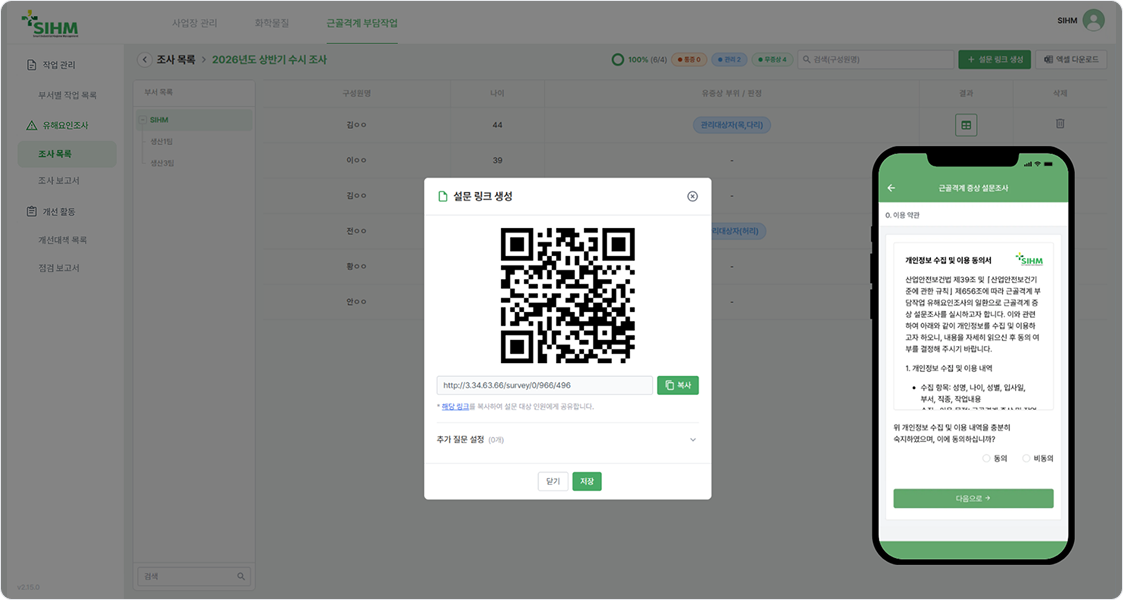Select the 생산3팀 department

click(x=162, y=163)
